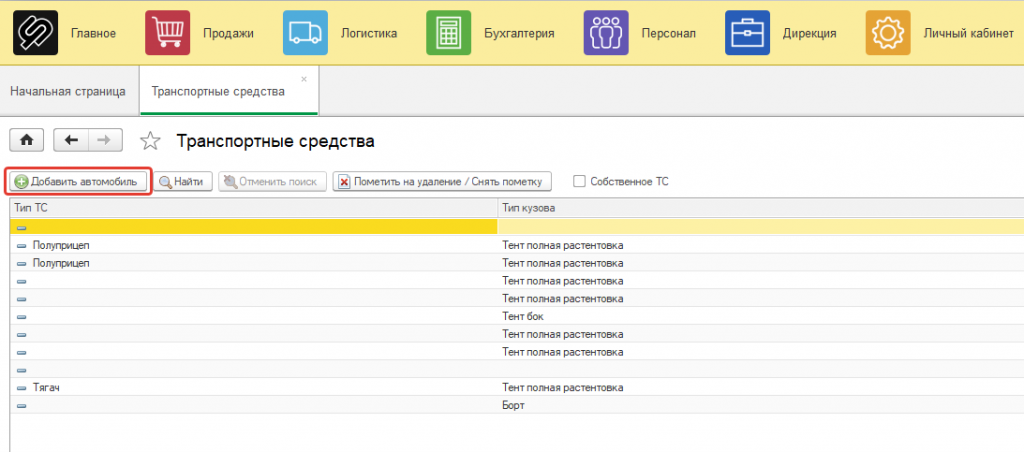Click Тент полная растентовка in Тягач row
1024x452 pixels.
click(x=562, y=387)
